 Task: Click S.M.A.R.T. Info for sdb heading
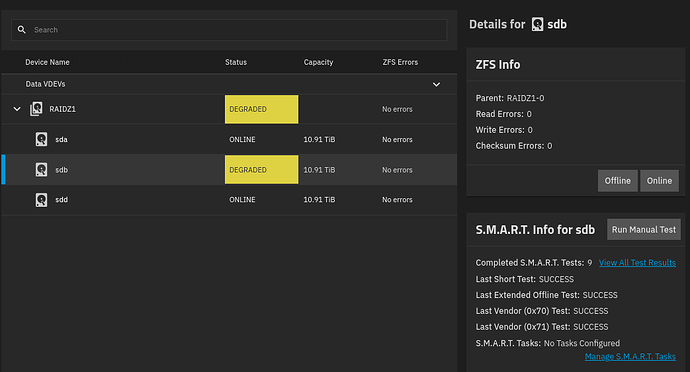click(x=535, y=230)
